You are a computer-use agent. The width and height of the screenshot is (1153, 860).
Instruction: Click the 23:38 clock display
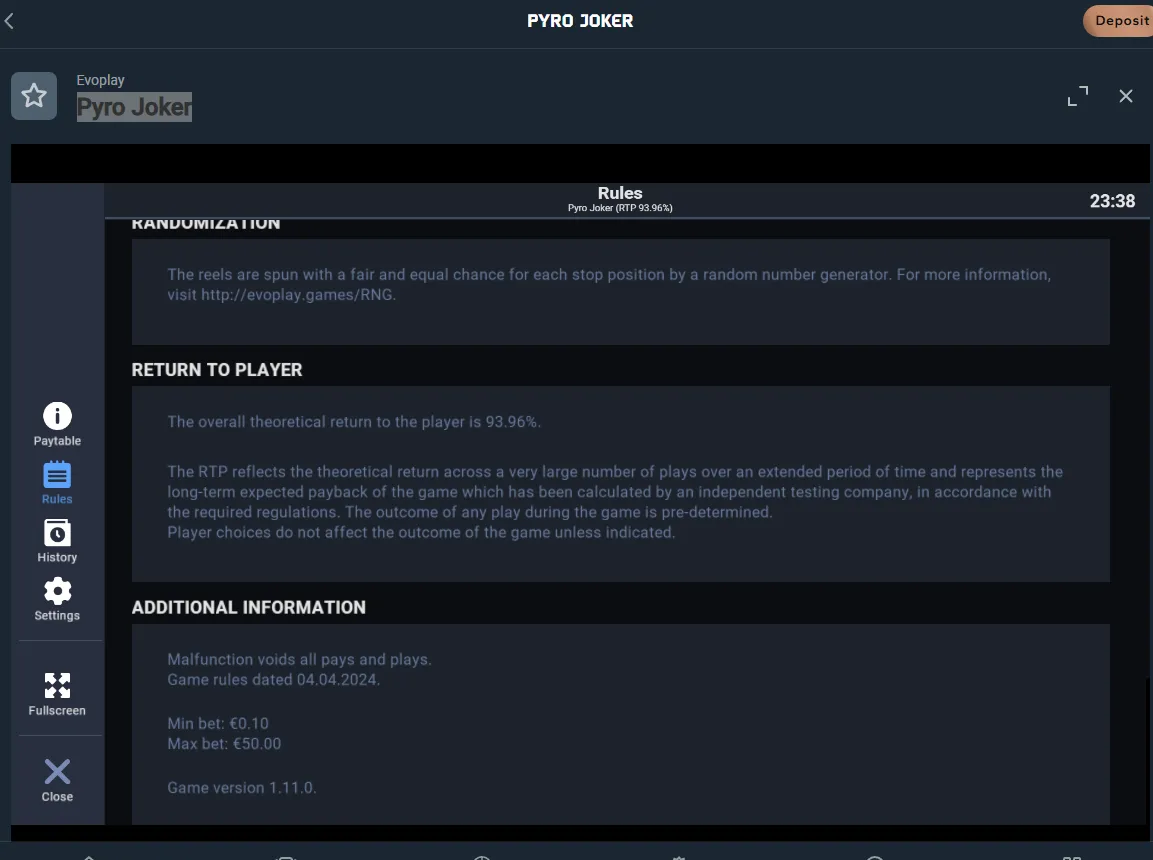click(1112, 201)
